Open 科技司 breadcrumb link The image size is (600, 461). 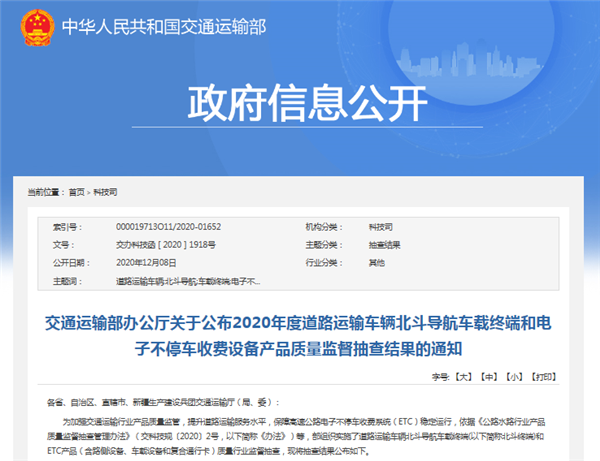point(105,191)
